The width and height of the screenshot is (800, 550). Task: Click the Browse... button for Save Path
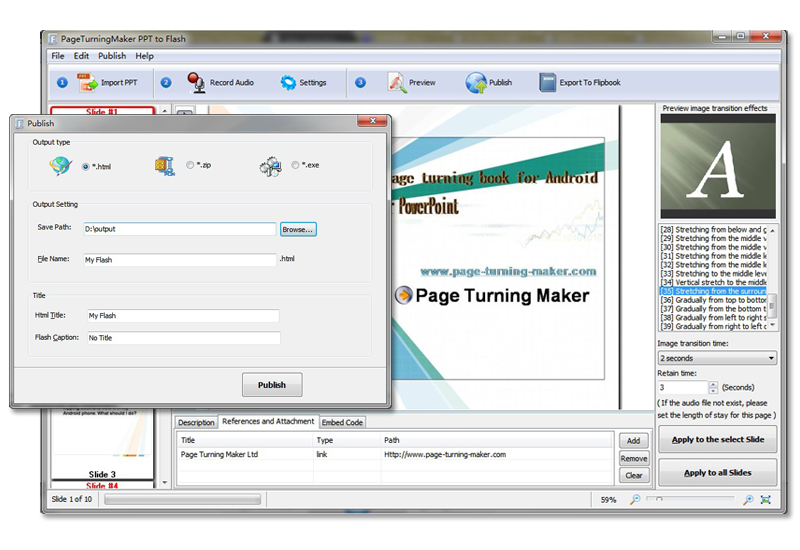298,230
